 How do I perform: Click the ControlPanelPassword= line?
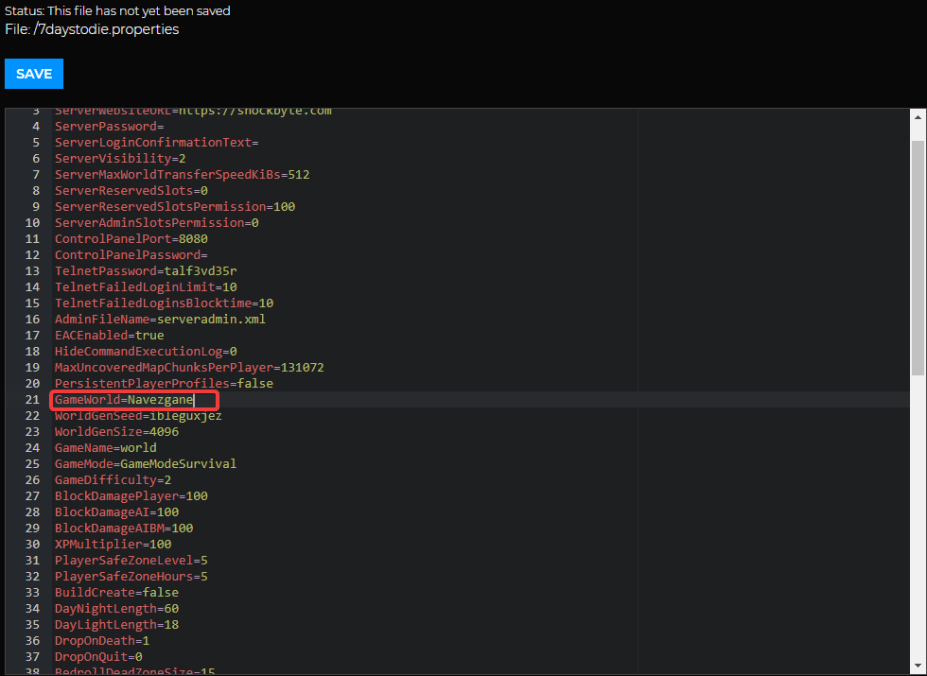131,255
